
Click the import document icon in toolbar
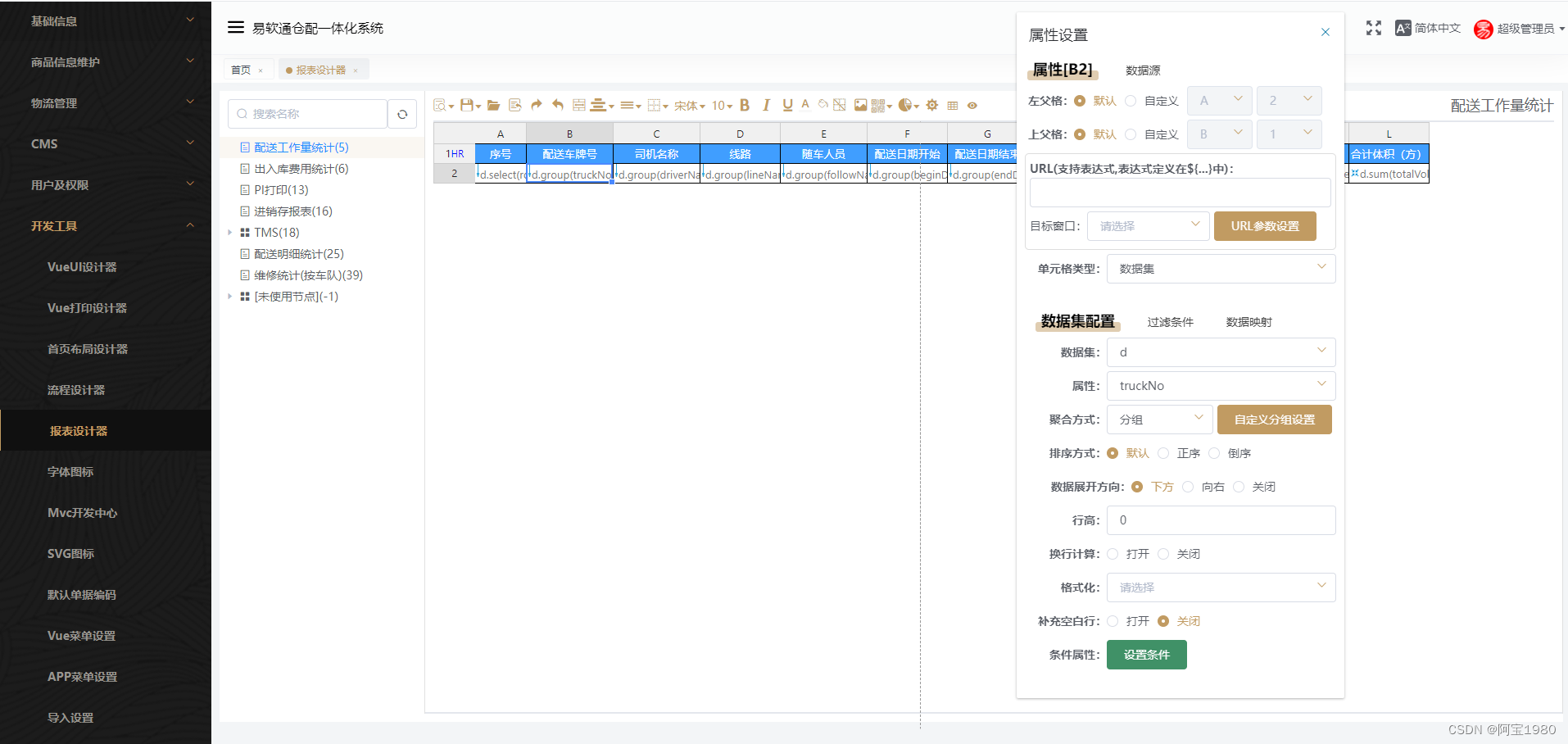coord(514,105)
